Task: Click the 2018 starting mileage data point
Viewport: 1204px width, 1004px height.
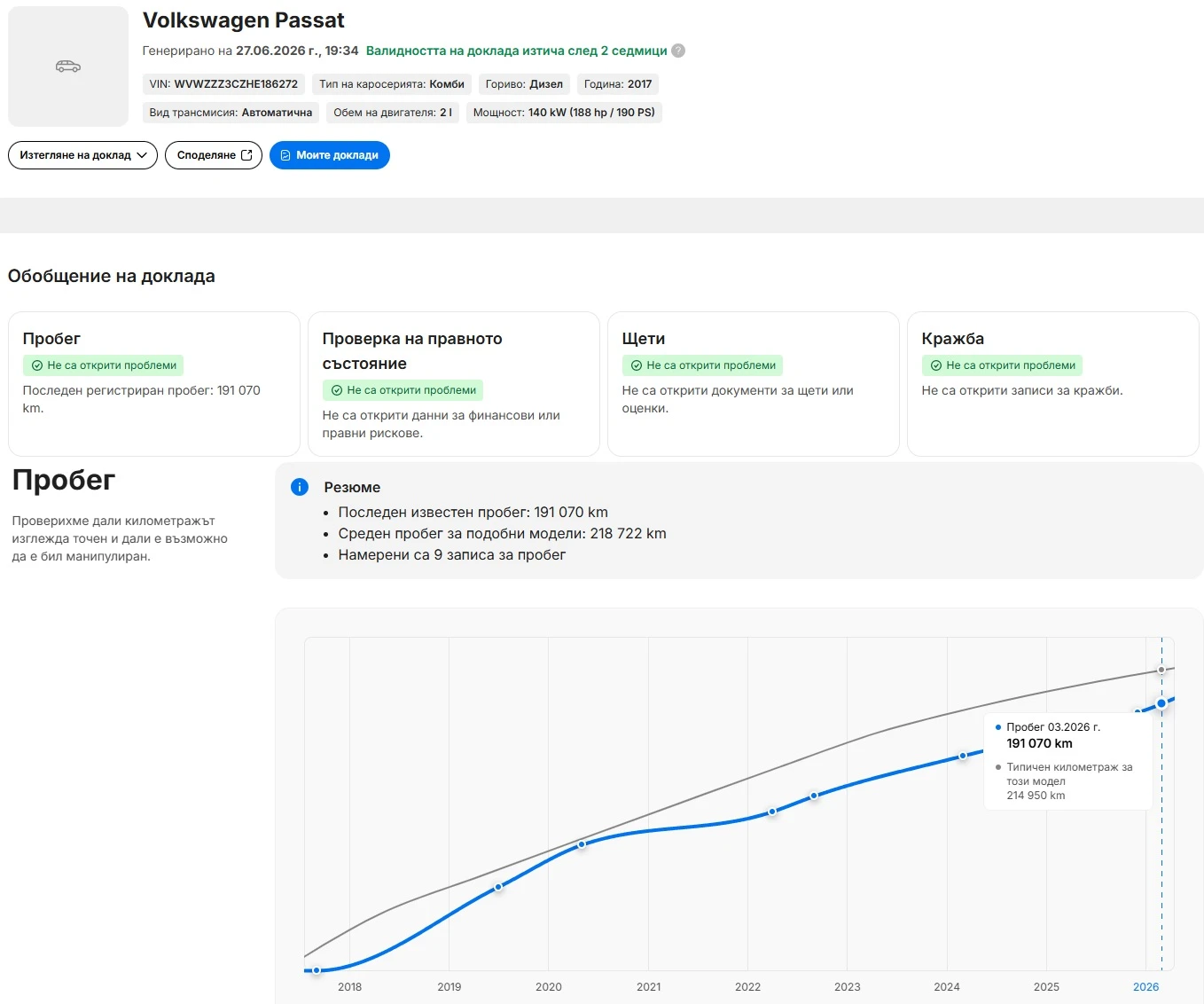Action: [x=317, y=970]
